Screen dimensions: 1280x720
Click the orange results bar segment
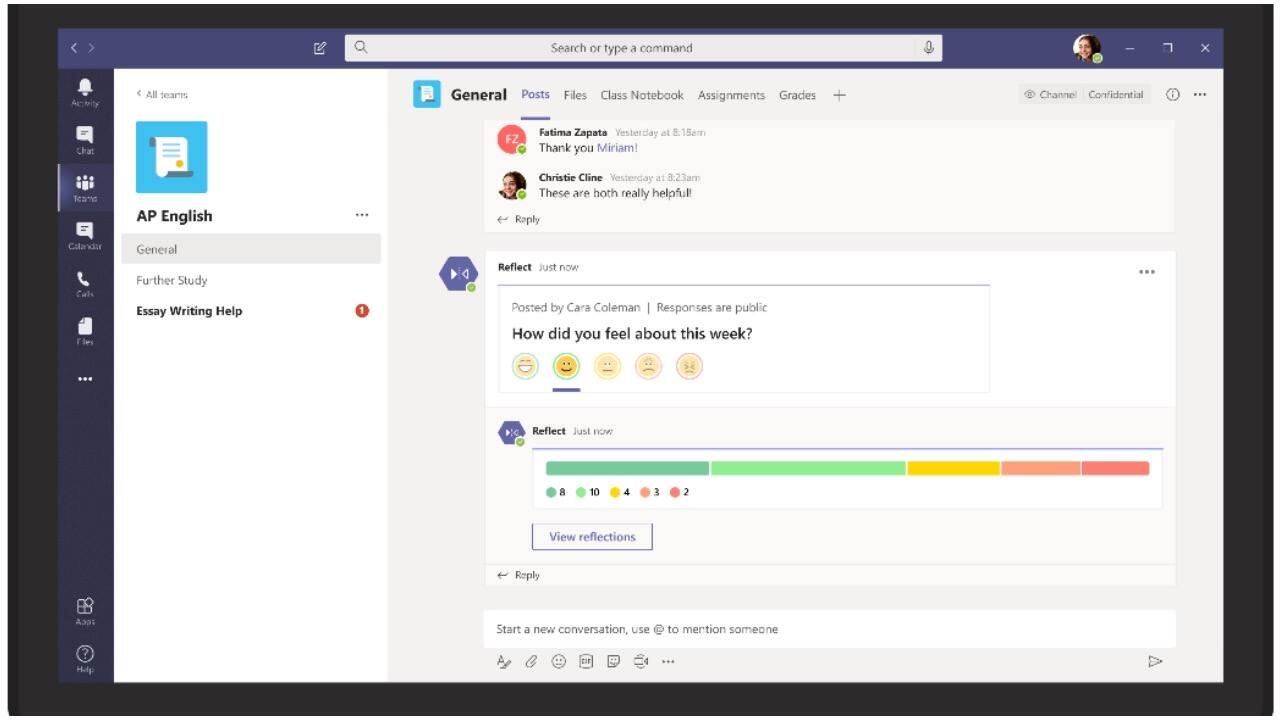coord(1040,468)
